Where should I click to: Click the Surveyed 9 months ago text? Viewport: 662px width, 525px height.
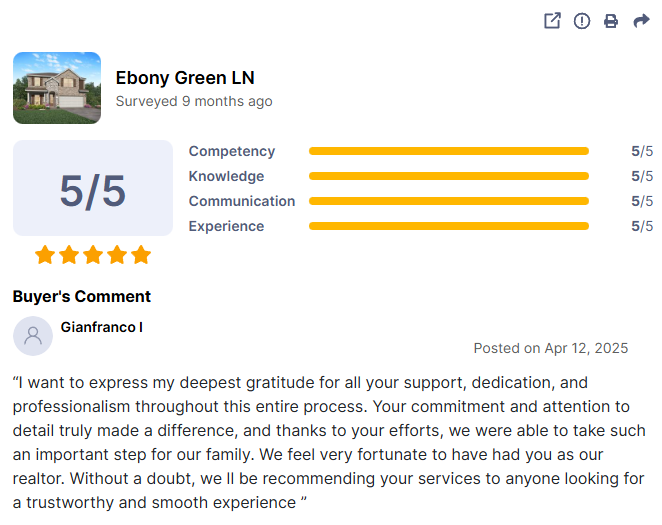pos(194,101)
